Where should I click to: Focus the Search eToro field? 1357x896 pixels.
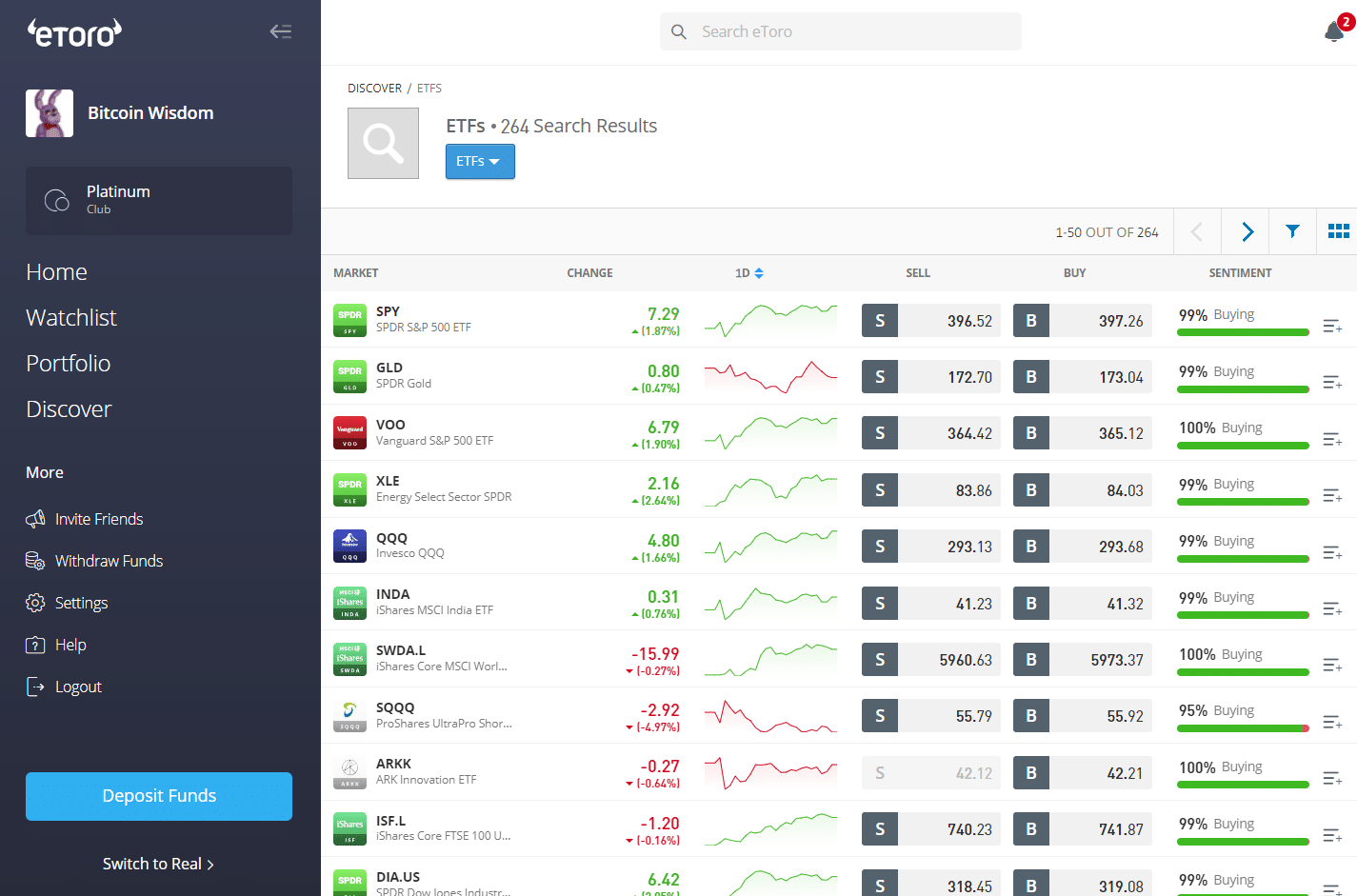point(841,31)
